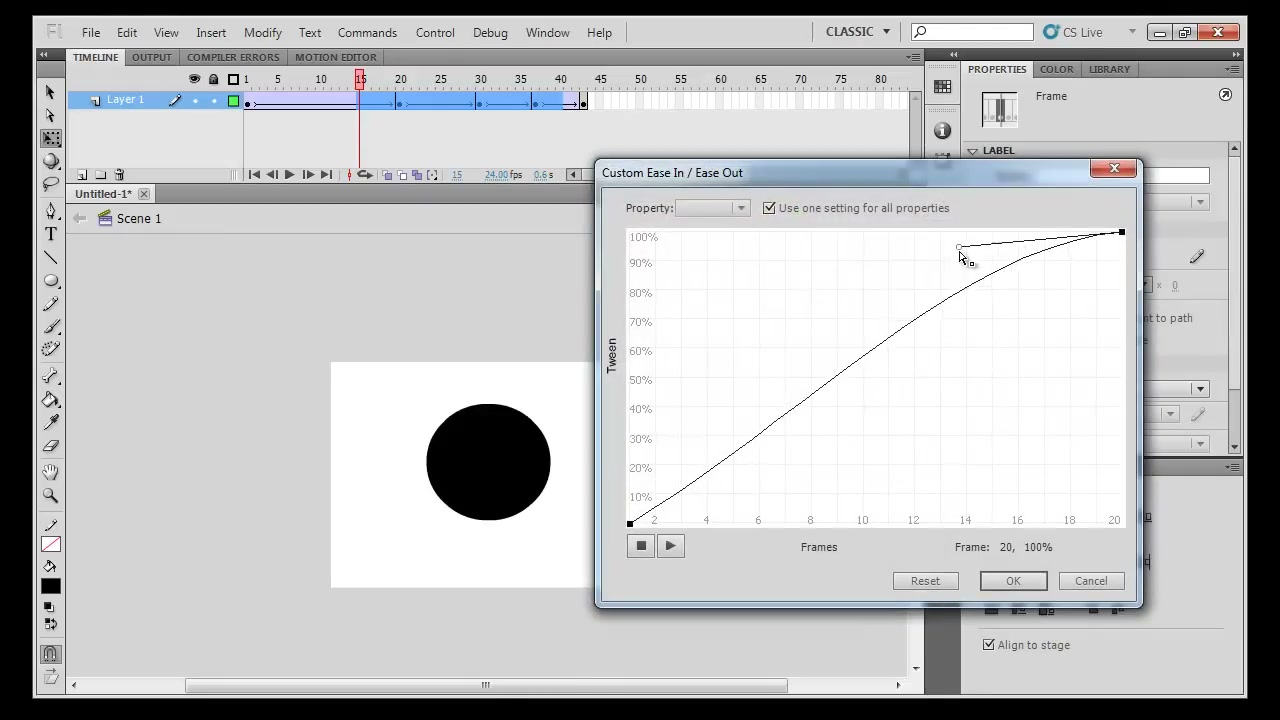
Task: Click the Pencil tool icon
Action: tap(51, 304)
